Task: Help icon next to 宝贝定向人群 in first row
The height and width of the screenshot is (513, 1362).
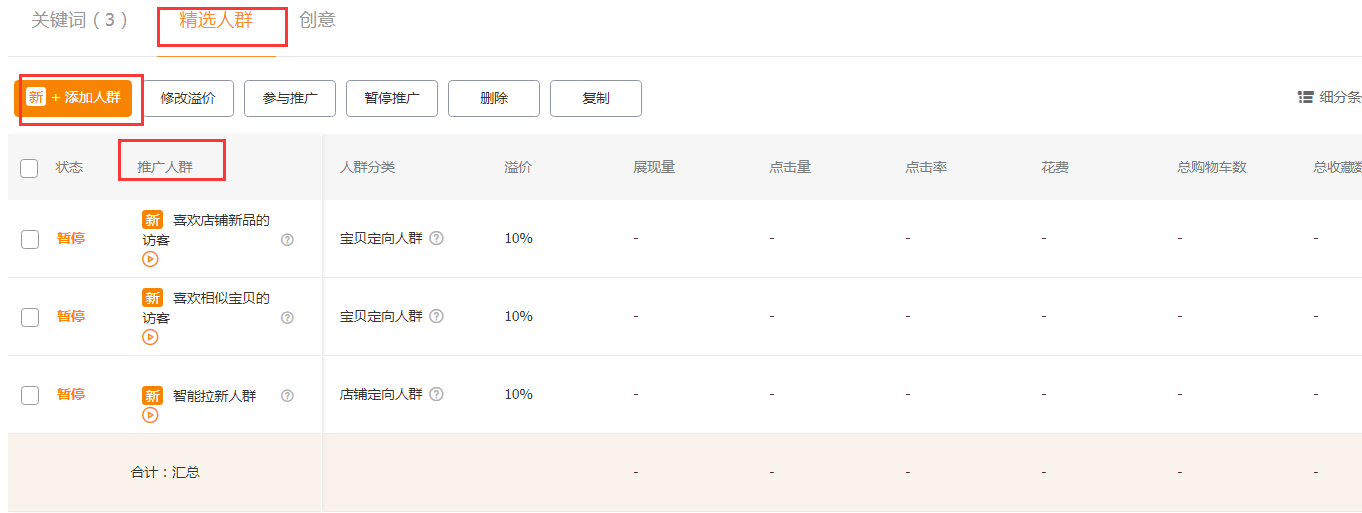Action: pyautogui.click(x=436, y=238)
